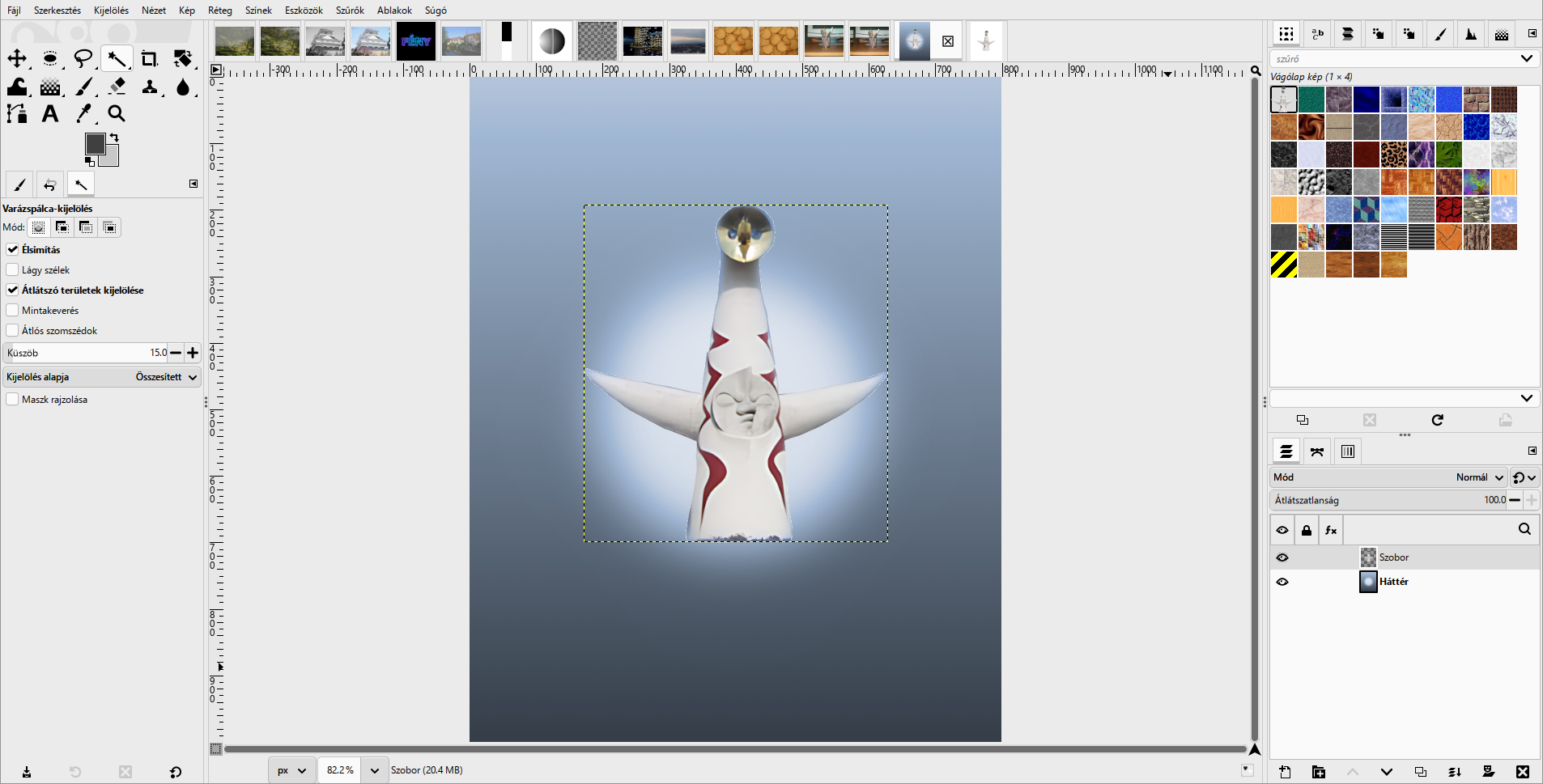Hide the Szobor layer

click(x=1282, y=557)
